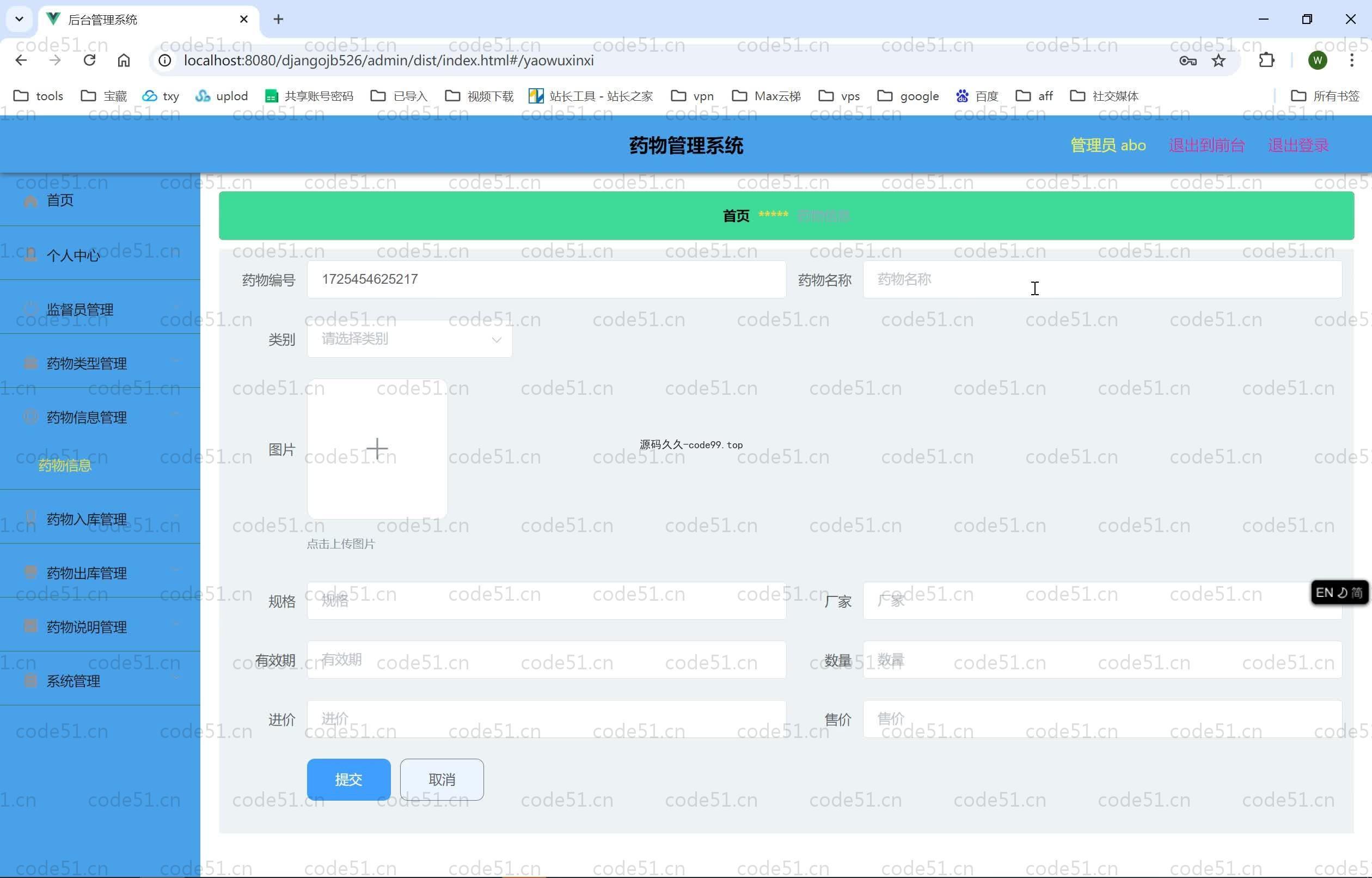The image size is (1372, 878).
Task: Click 退出到前台 link
Action: point(1206,145)
